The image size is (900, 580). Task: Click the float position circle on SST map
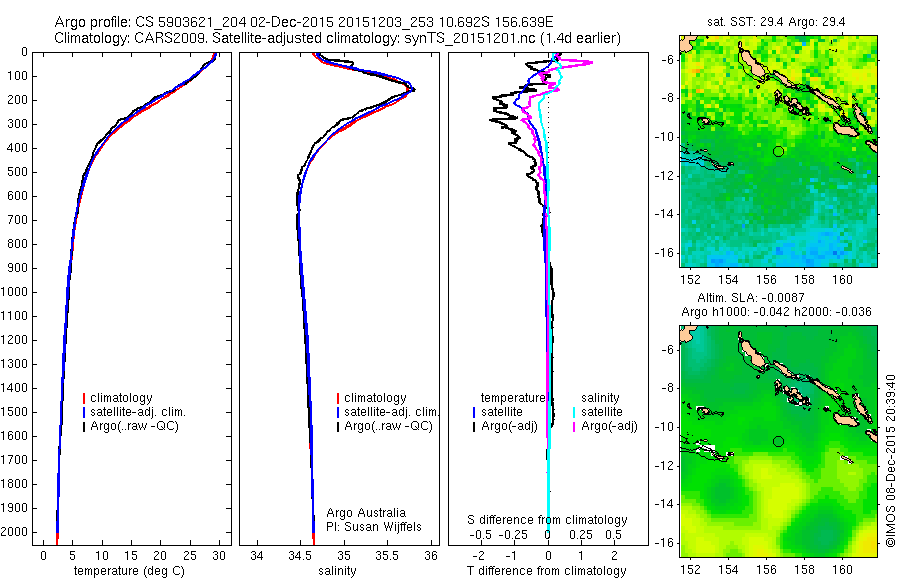coord(778,152)
